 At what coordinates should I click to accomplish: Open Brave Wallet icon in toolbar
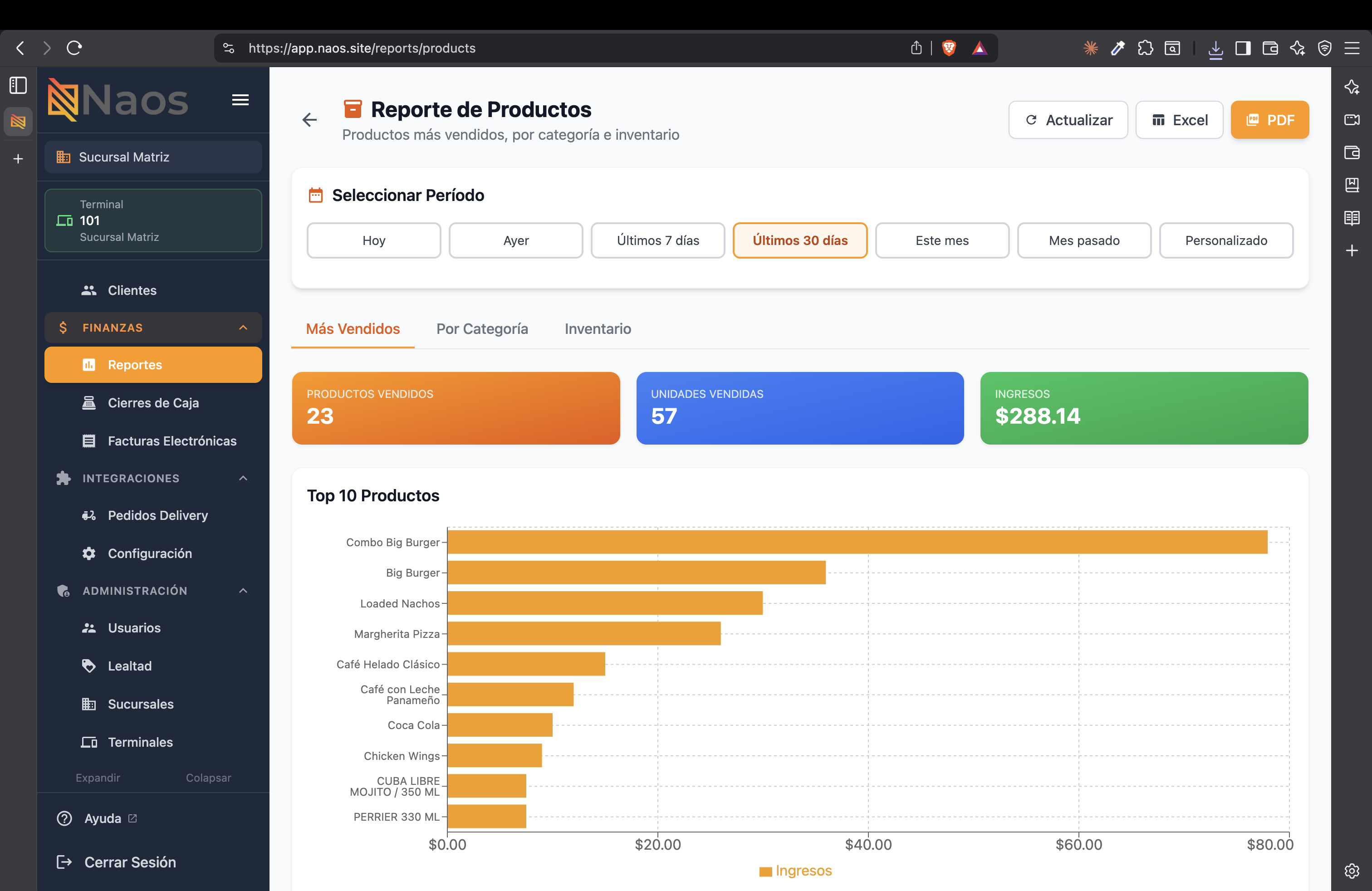click(1270, 48)
